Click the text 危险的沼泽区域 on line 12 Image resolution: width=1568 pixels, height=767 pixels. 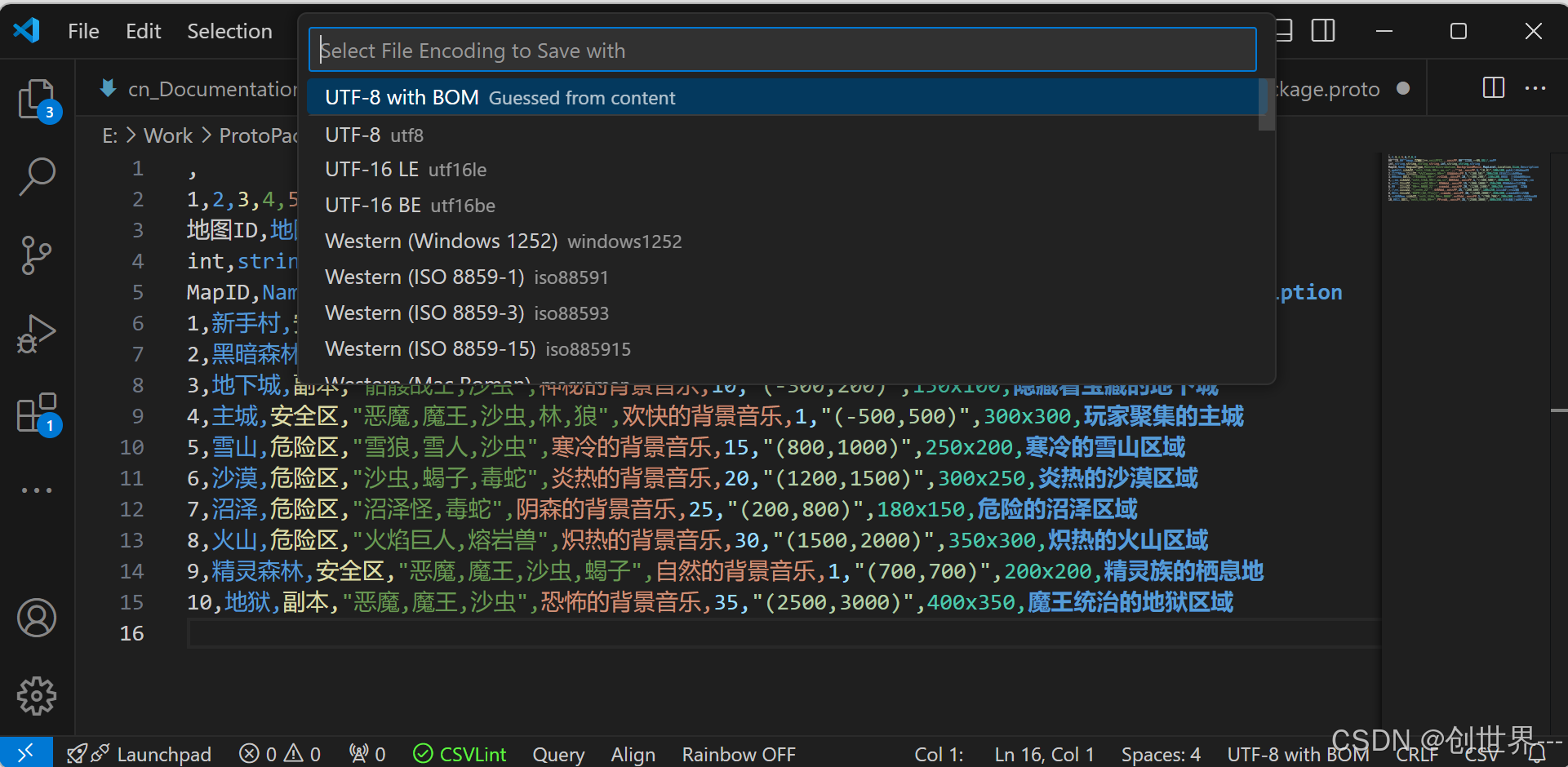click(x=1057, y=509)
